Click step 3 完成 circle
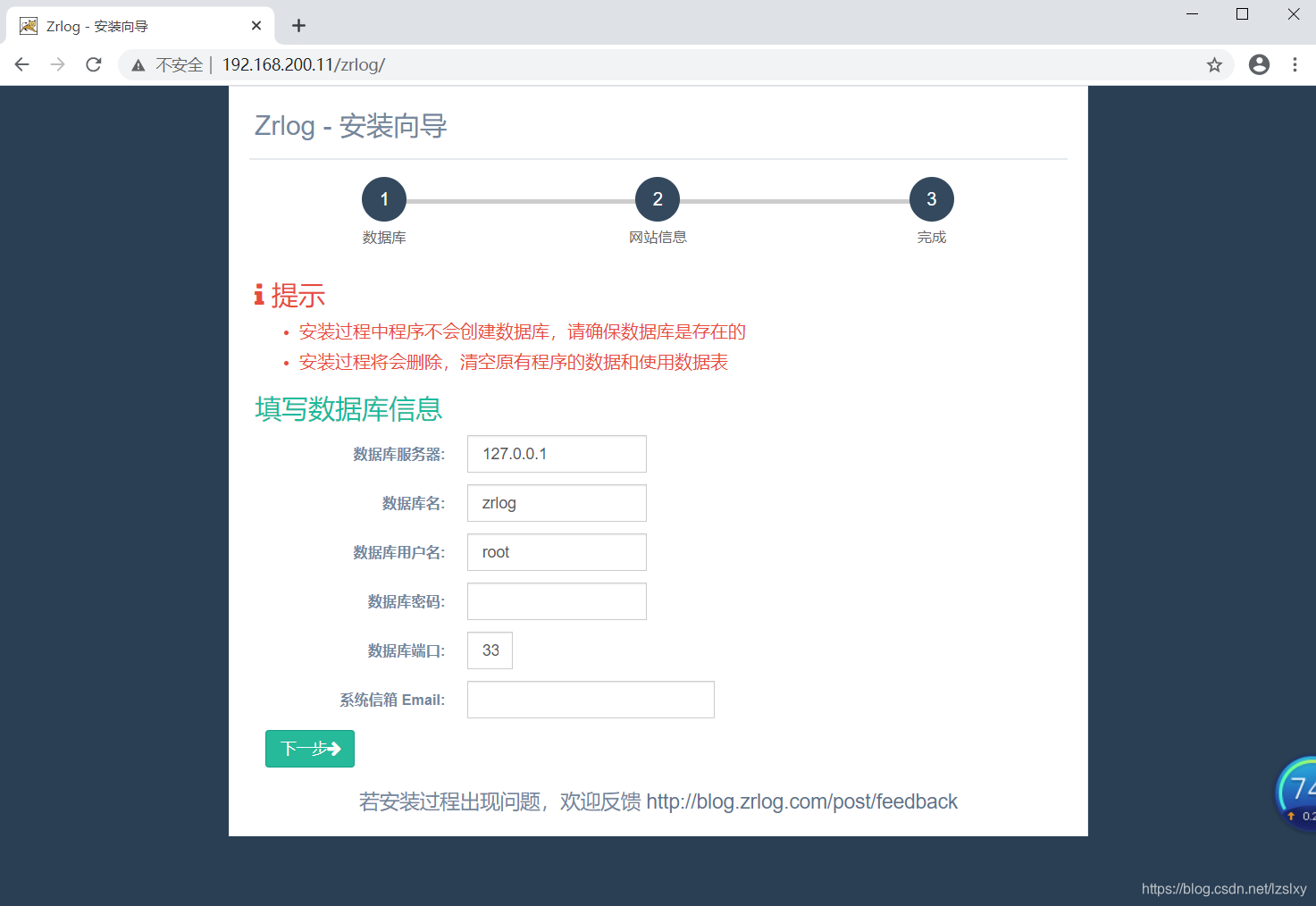 (x=932, y=199)
